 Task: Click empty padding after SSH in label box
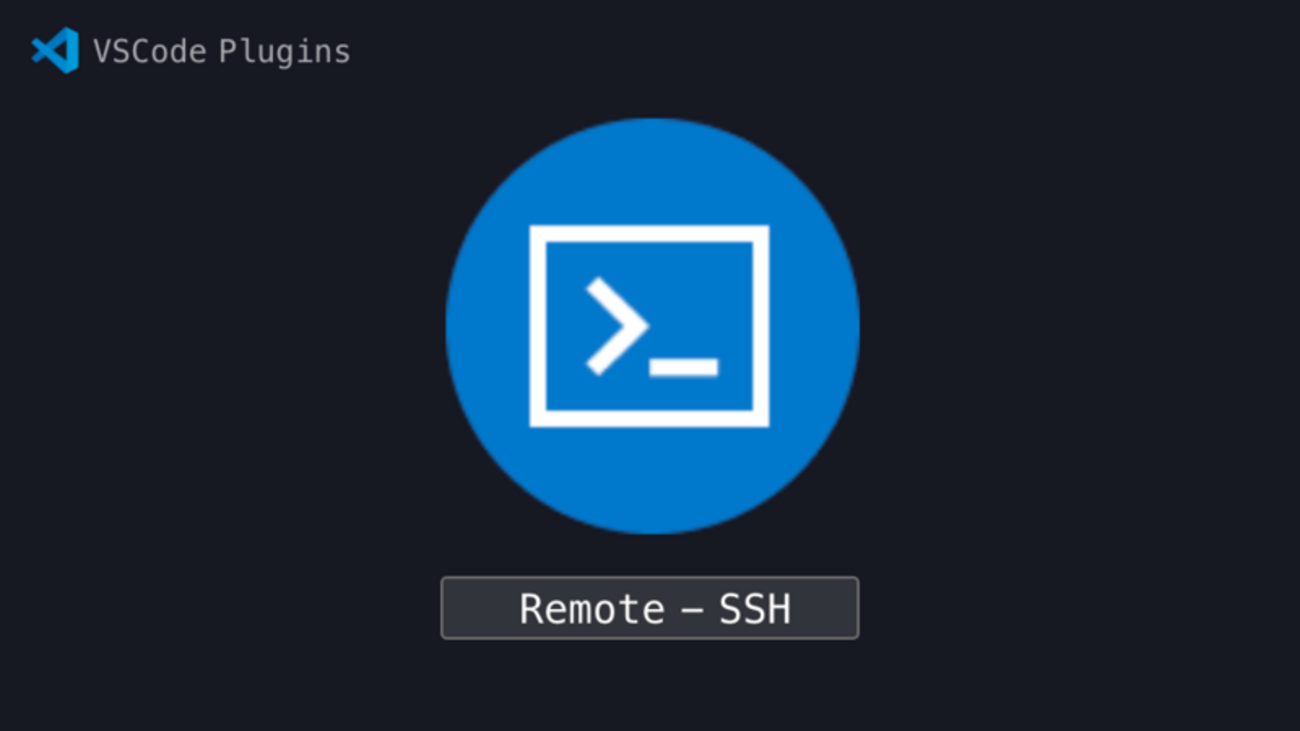824,608
